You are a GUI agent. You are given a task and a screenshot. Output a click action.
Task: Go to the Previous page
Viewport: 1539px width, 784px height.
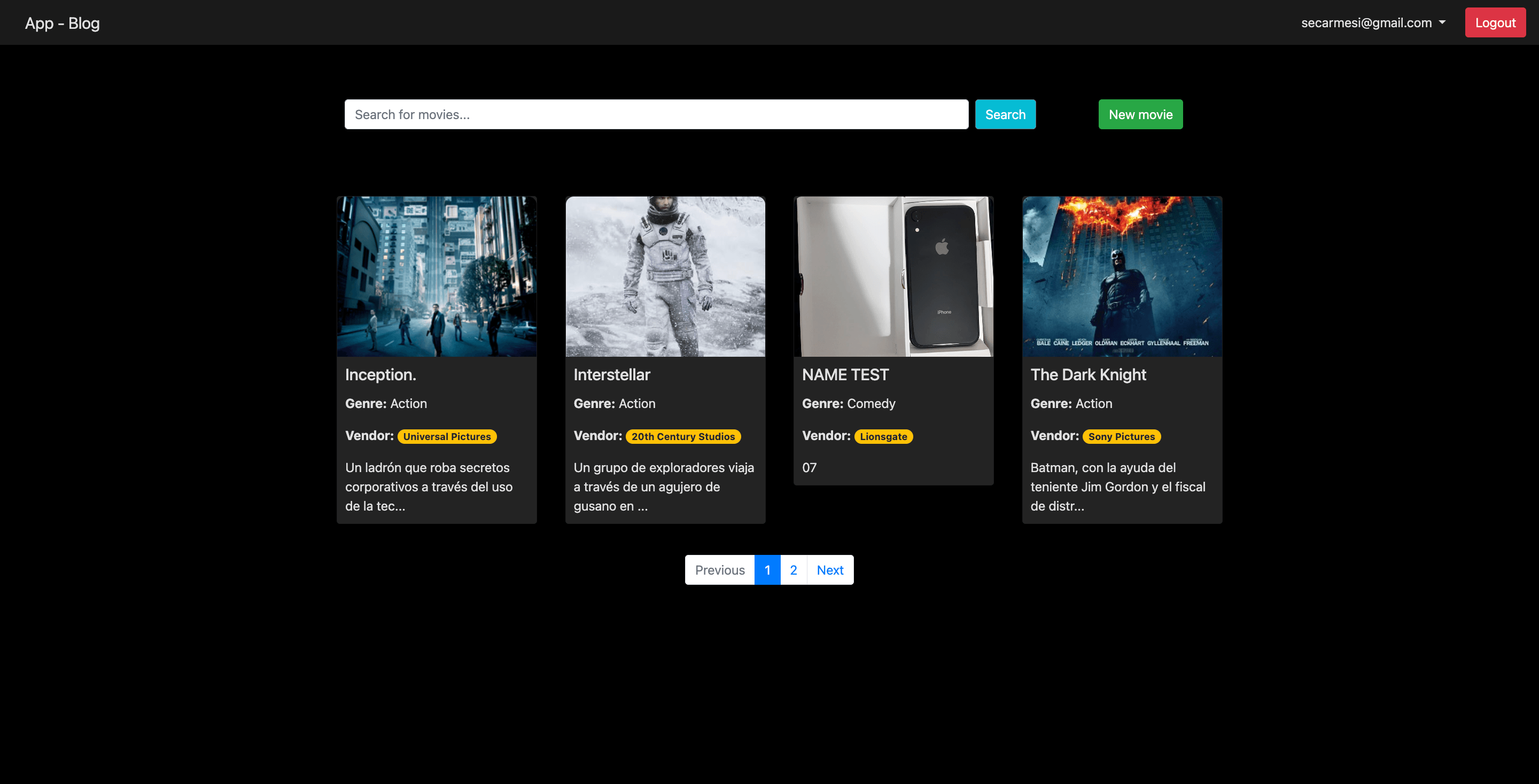(x=719, y=570)
